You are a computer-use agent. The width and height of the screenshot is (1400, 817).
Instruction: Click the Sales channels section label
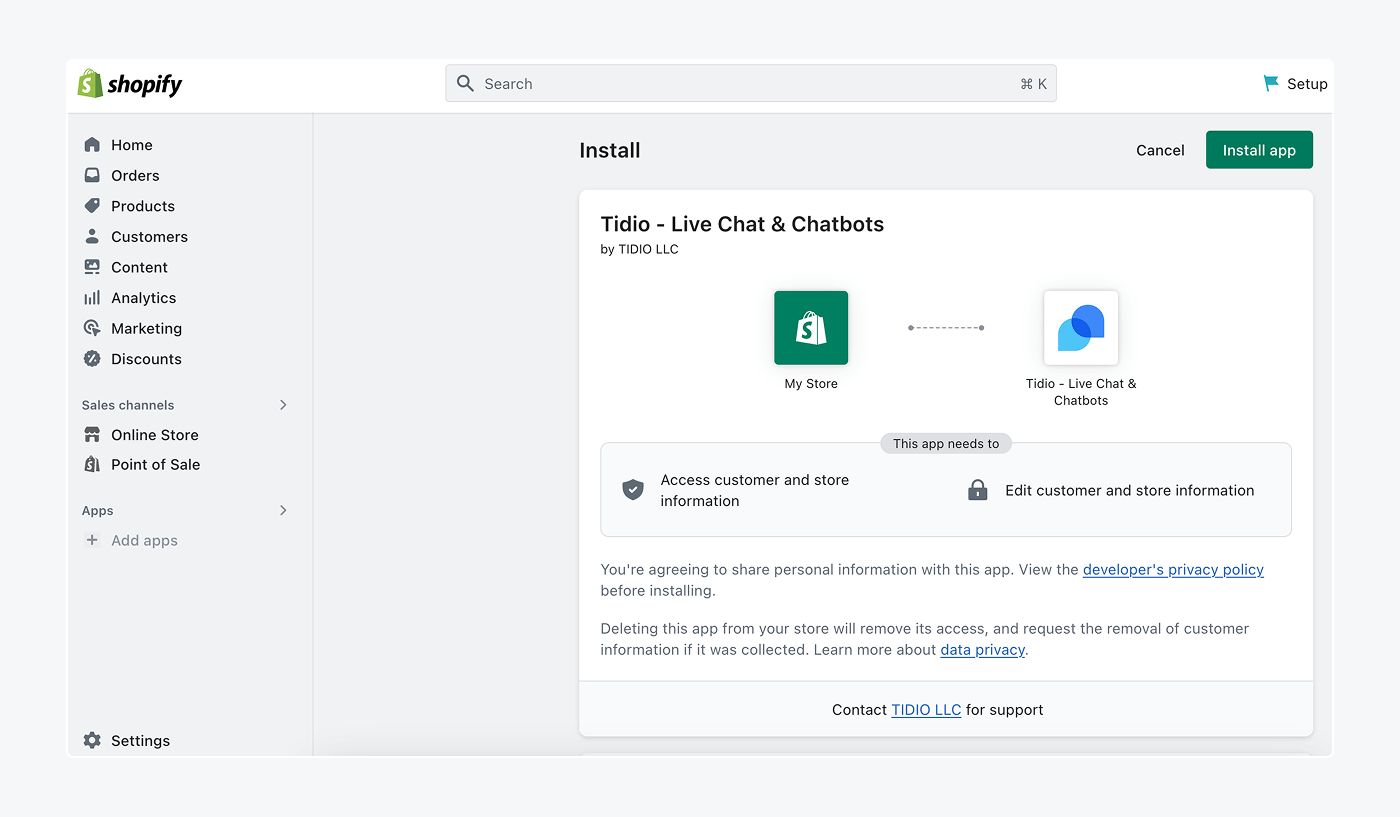[128, 405]
